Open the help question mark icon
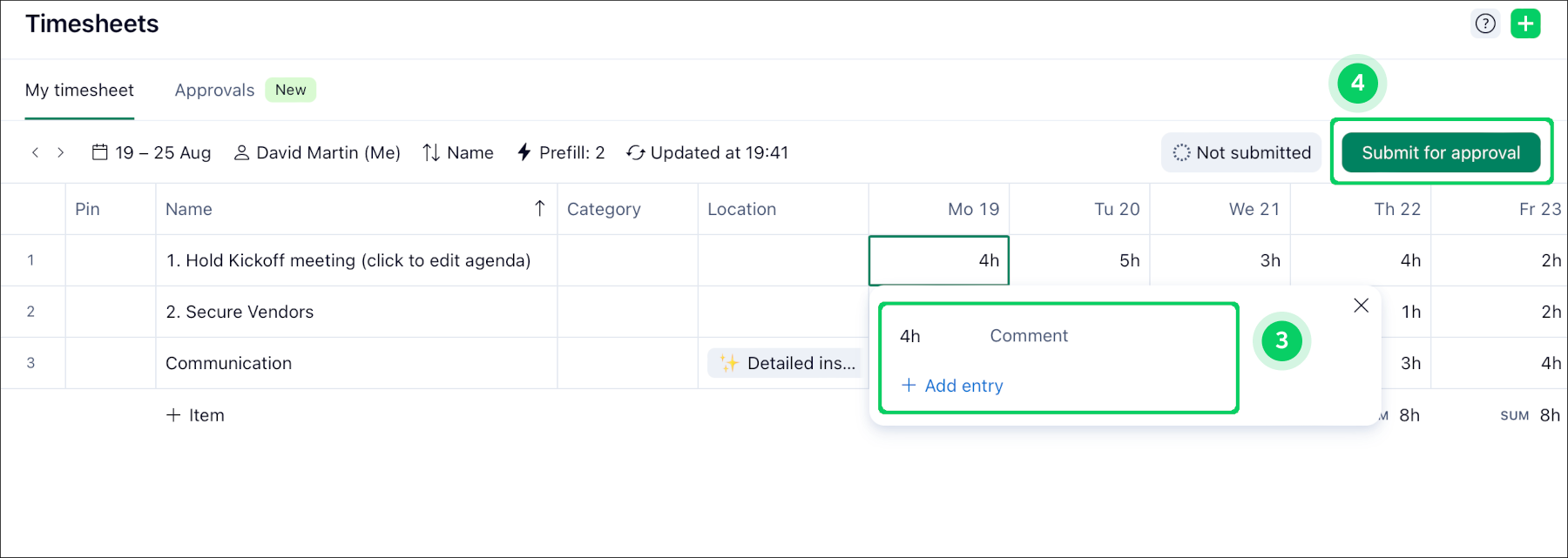This screenshot has width=1568, height=558. pyautogui.click(x=1485, y=24)
